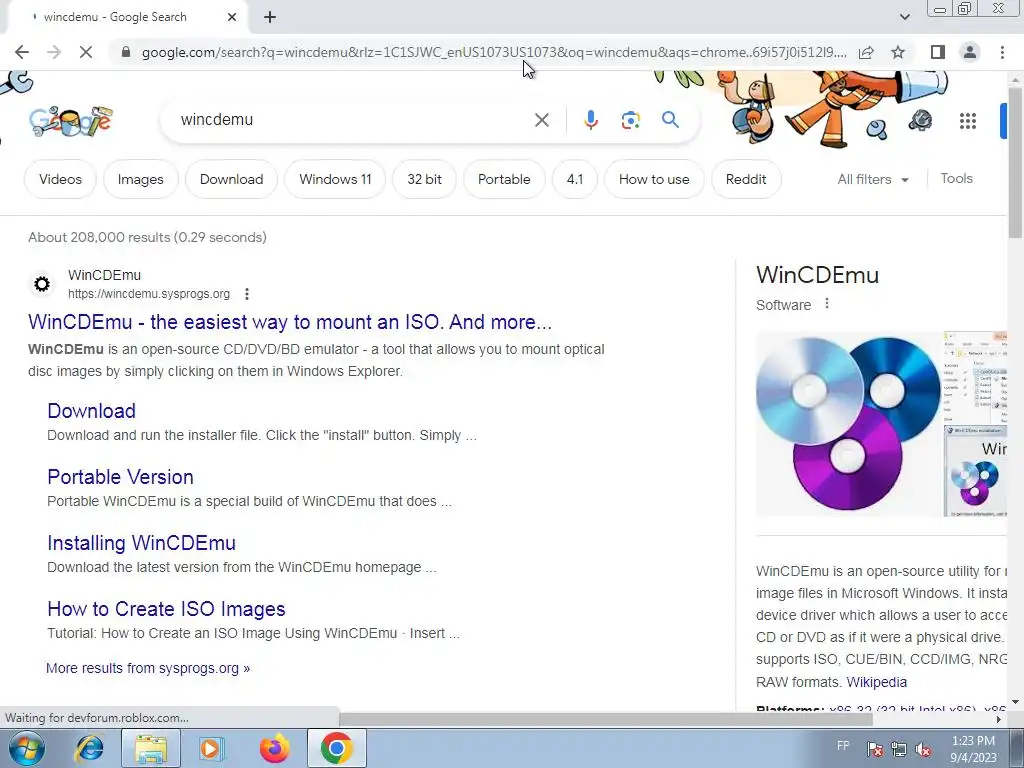The height and width of the screenshot is (768, 1024).
Task: Go back with the browser back arrow
Action: (x=22, y=52)
